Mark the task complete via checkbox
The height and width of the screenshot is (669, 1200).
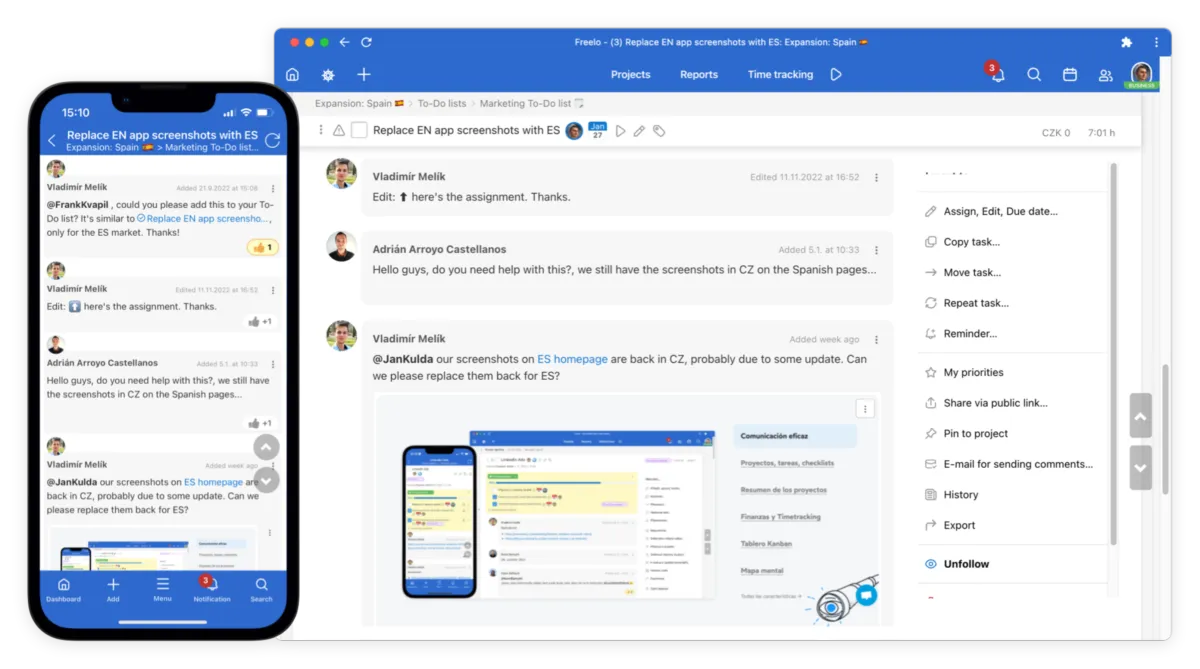pos(358,130)
